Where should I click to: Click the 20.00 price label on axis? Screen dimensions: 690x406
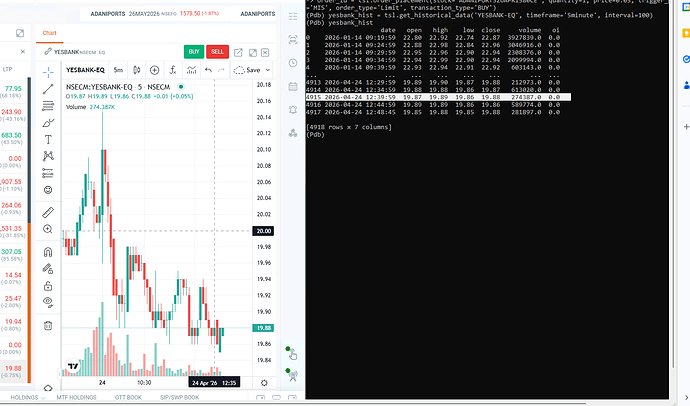tap(263, 231)
